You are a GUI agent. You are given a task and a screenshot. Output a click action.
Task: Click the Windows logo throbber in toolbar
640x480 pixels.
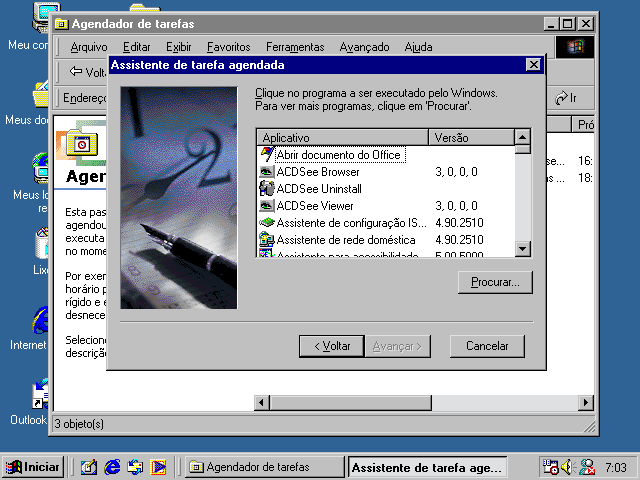575,47
